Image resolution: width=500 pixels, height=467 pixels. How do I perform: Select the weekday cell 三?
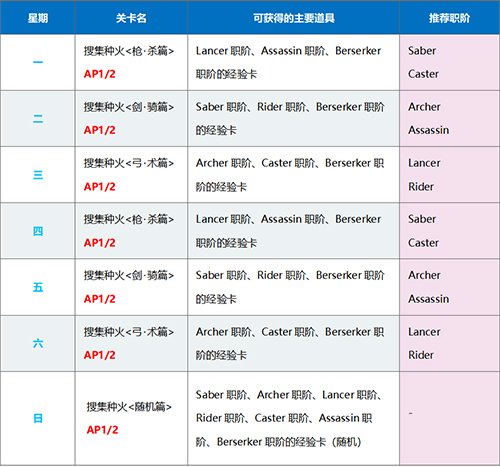(38, 175)
